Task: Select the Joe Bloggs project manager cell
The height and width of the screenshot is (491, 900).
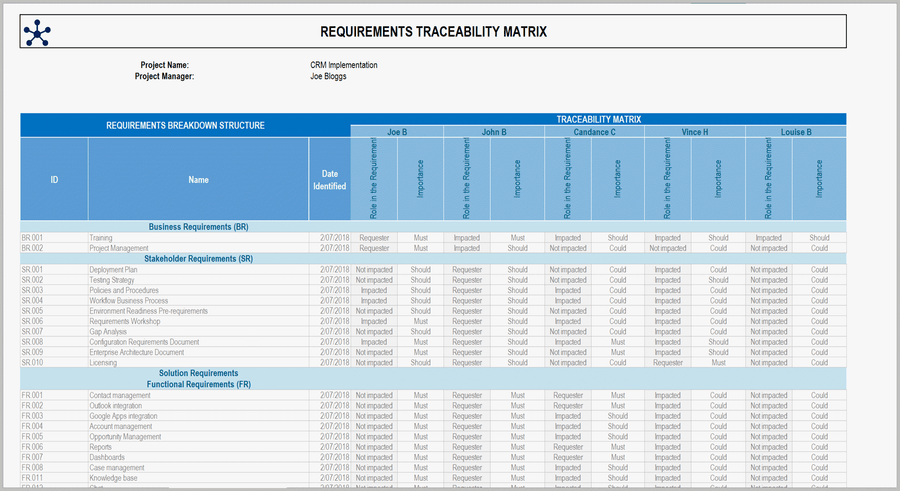Action: coord(328,76)
